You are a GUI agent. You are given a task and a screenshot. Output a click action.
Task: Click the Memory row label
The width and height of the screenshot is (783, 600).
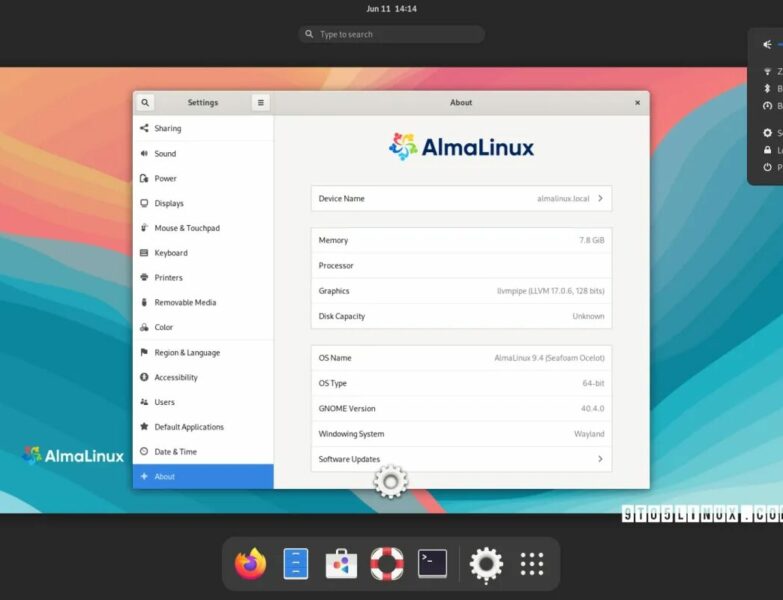tap(333, 241)
